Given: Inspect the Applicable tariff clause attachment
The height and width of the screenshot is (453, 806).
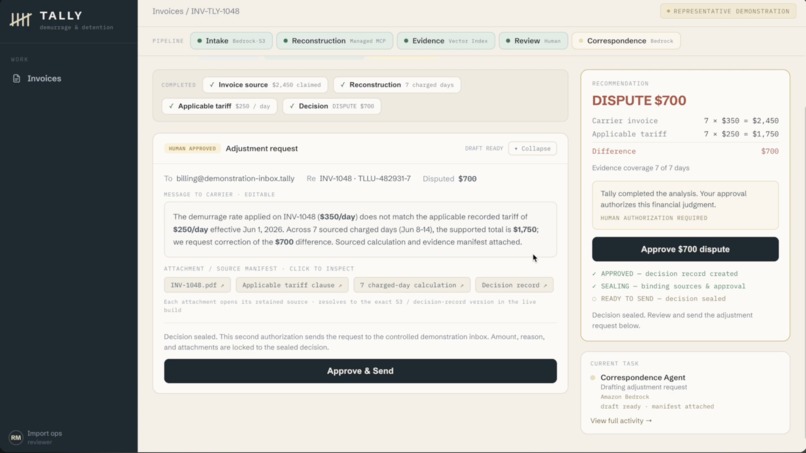Looking at the screenshot, I should tap(292, 285).
